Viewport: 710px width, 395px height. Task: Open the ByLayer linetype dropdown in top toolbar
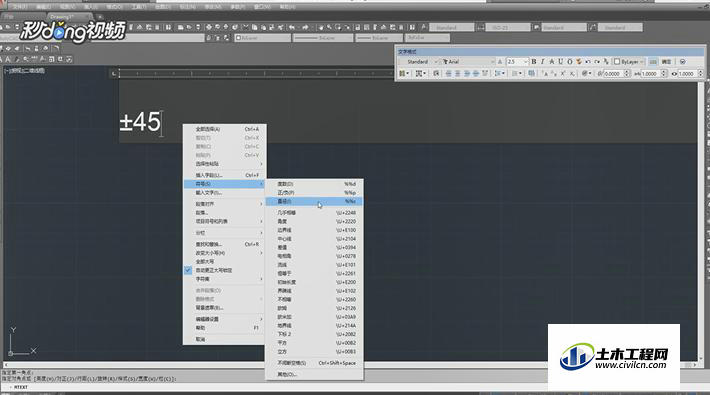tap(323, 38)
